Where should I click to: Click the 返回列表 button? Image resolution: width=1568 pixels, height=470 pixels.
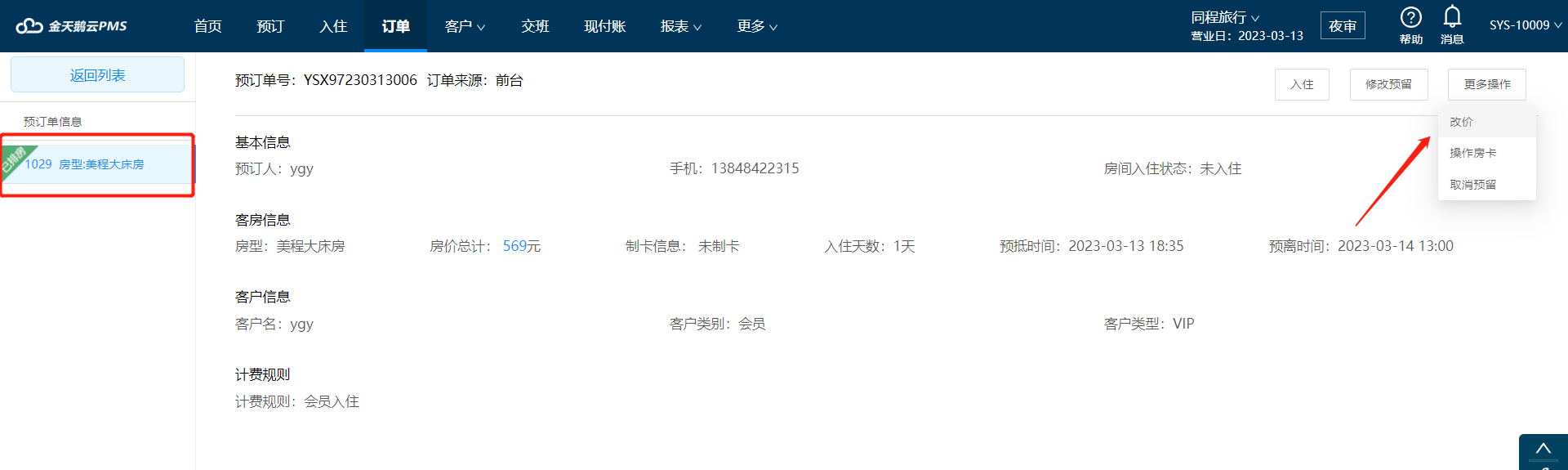click(x=97, y=75)
